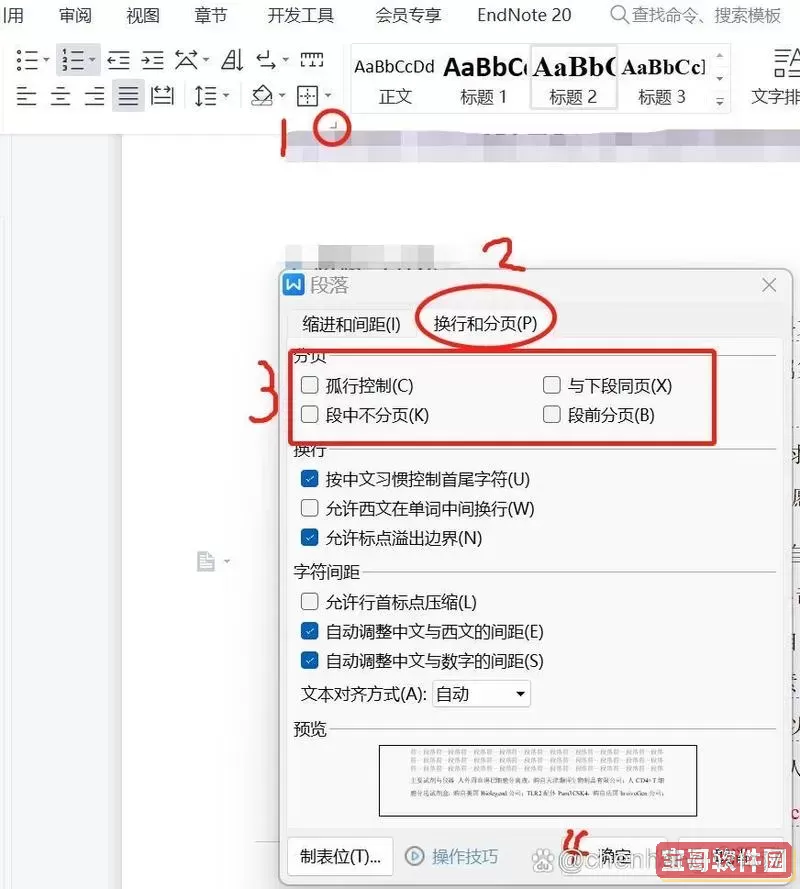Open the EndNote 20 tab
Image resolution: width=800 pixels, height=889 pixels.
point(524,15)
